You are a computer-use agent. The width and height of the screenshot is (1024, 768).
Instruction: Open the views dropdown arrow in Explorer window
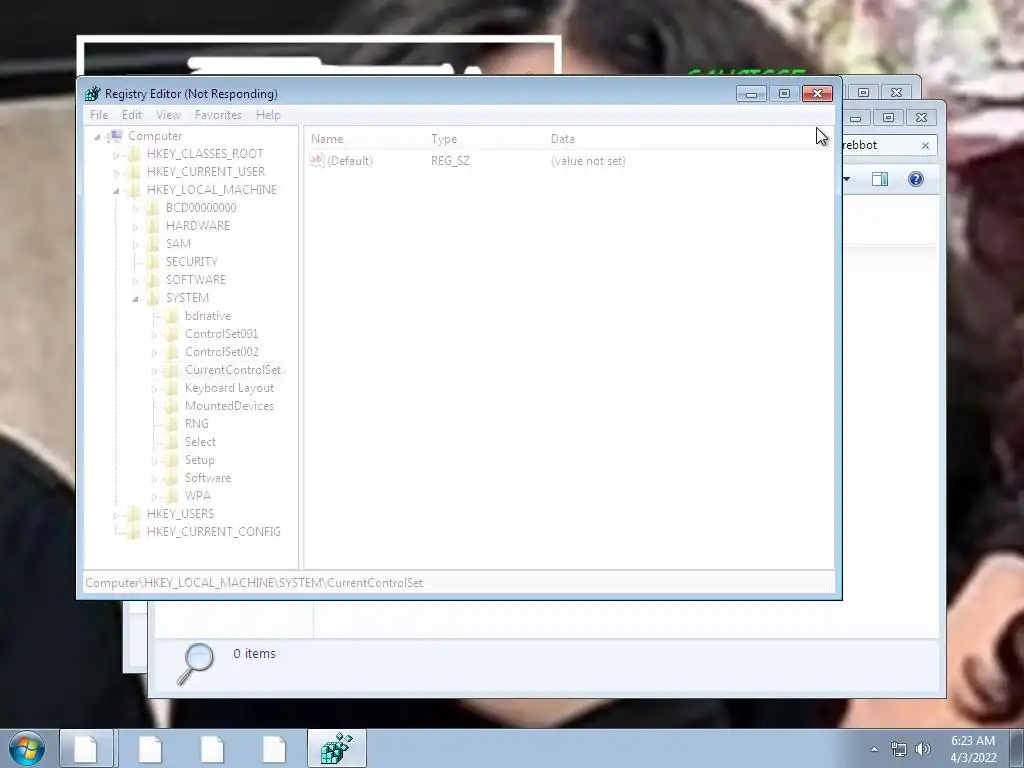click(846, 179)
